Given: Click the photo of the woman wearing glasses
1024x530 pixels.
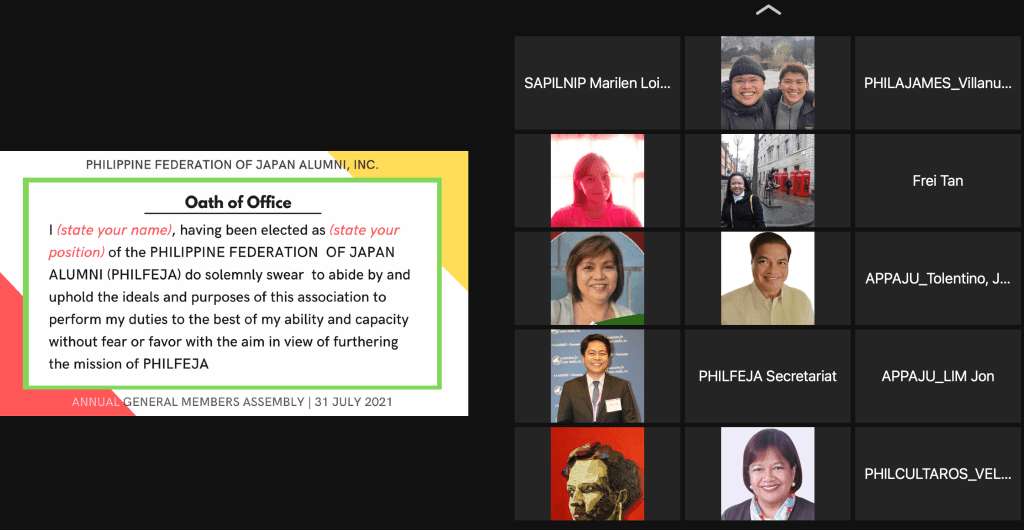Looking at the screenshot, I should 597,279.
